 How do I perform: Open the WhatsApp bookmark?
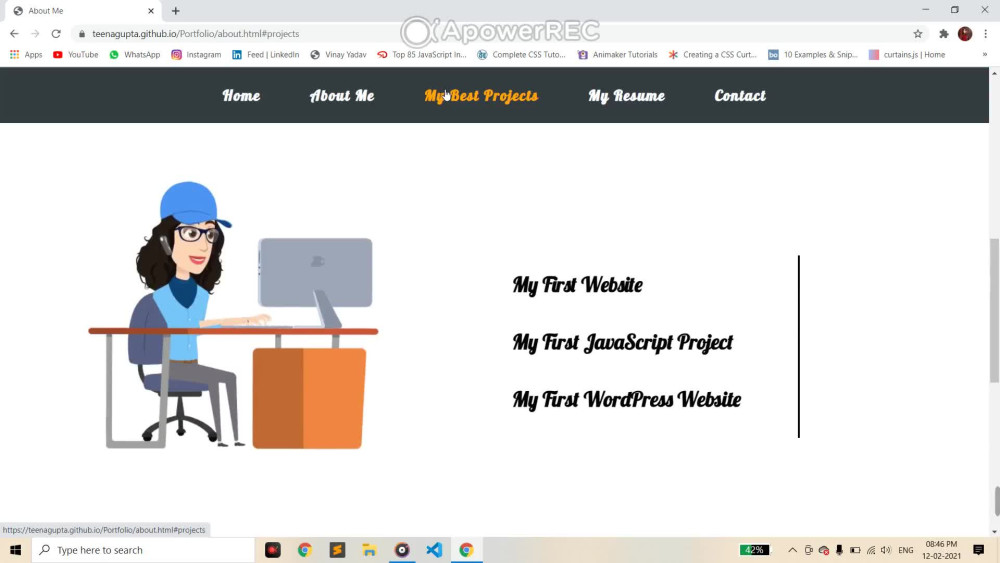pyautogui.click(x=135, y=55)
